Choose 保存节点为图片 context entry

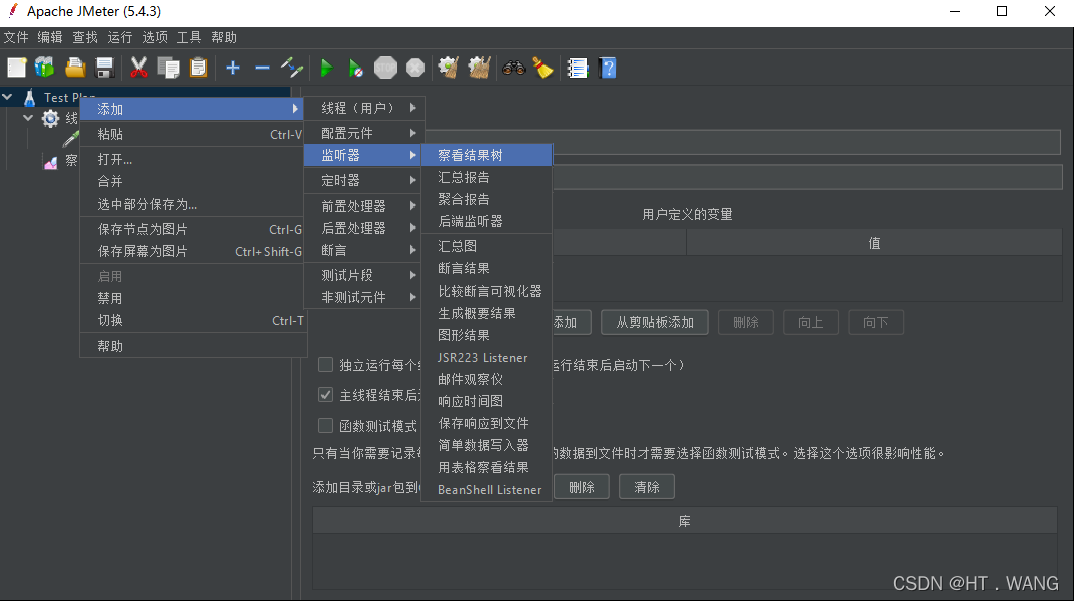(x=193, y=229)
